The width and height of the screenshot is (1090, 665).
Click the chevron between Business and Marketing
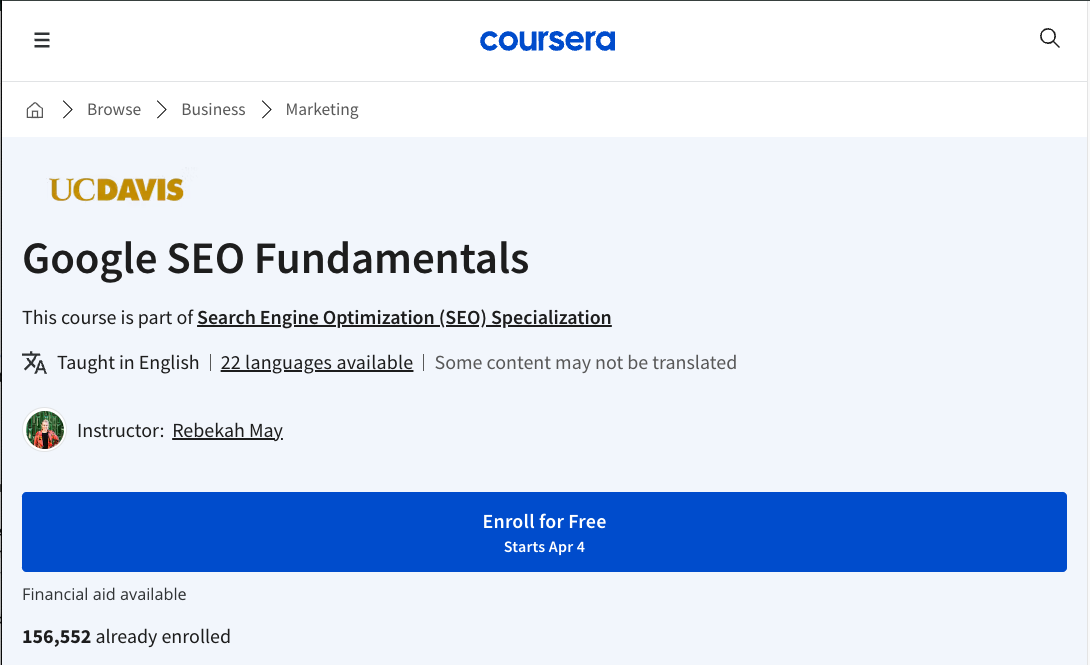point(266,110)
